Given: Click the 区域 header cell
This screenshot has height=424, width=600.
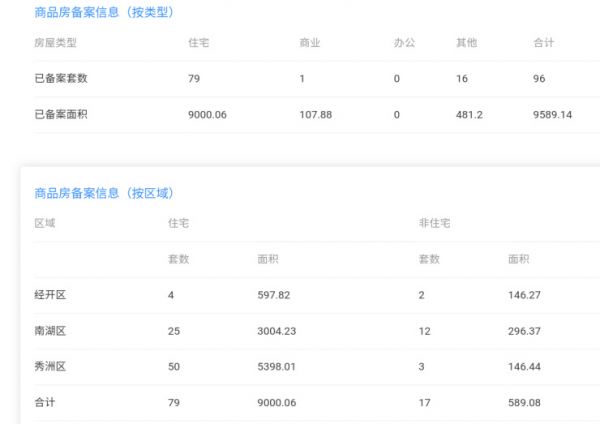Looking at the screenshot, I should tap(45, 223).
